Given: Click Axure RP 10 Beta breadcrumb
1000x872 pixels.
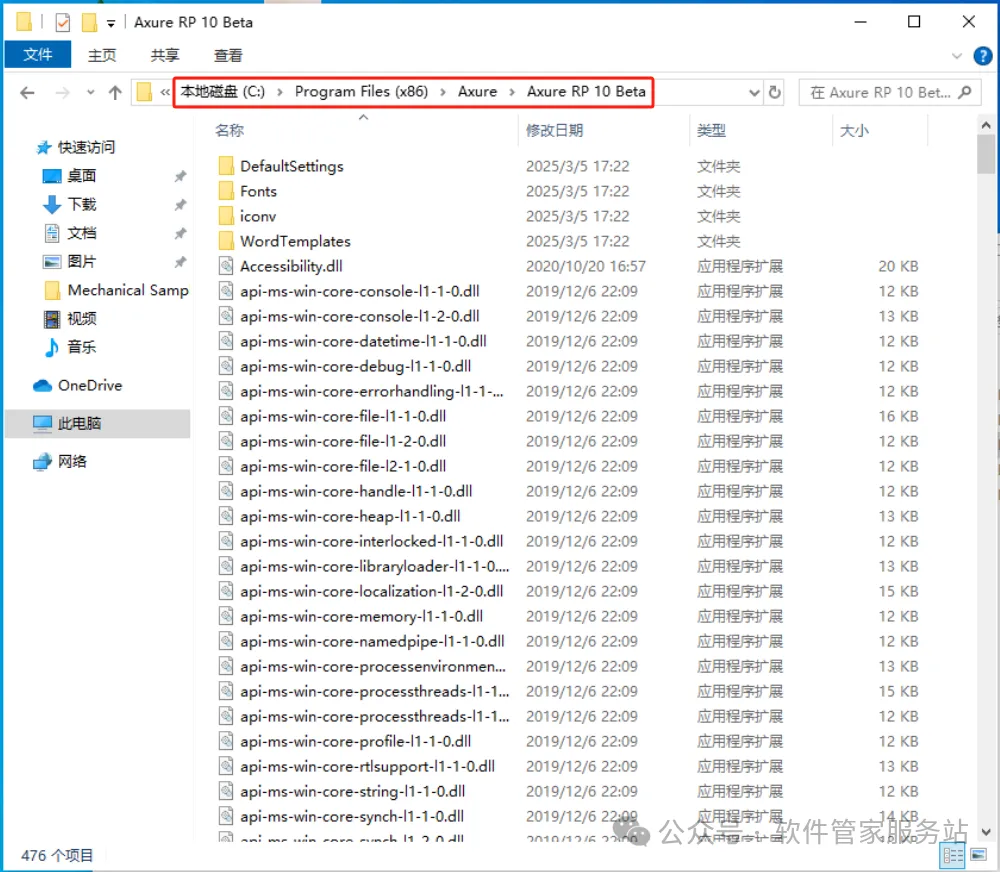Looking at the screenshot, I should pos(586,92).
